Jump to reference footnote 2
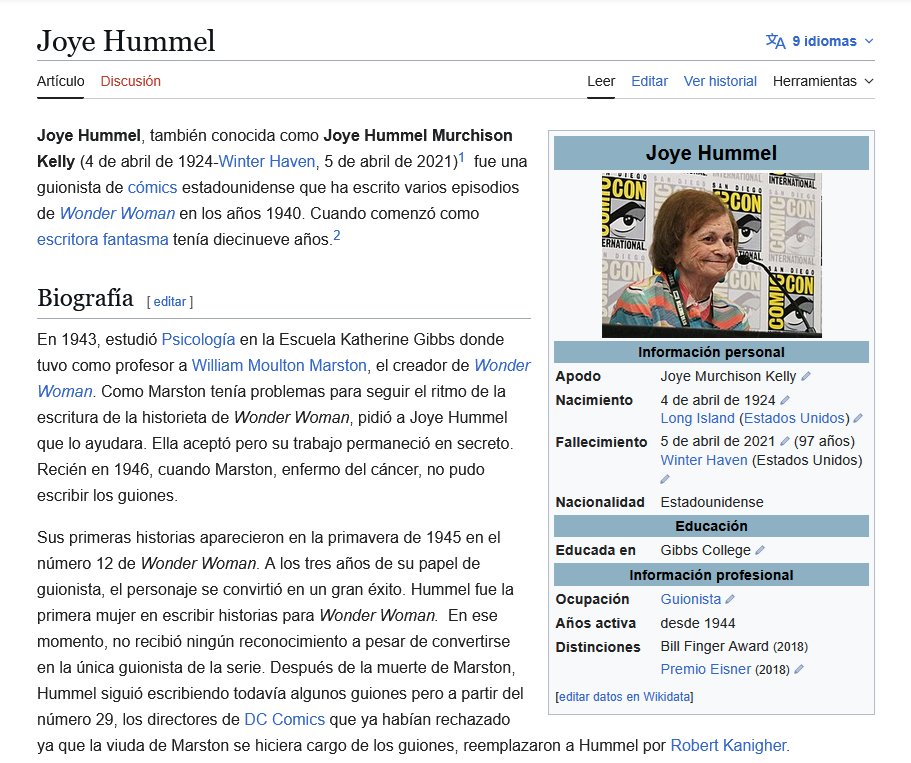 pos(336,235)
